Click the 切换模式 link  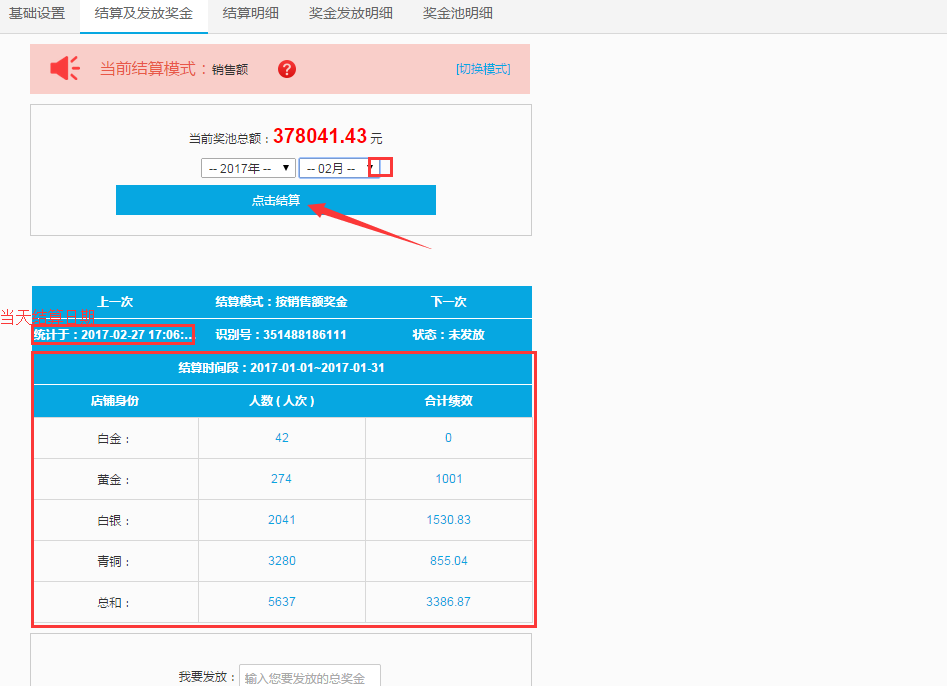483,69
